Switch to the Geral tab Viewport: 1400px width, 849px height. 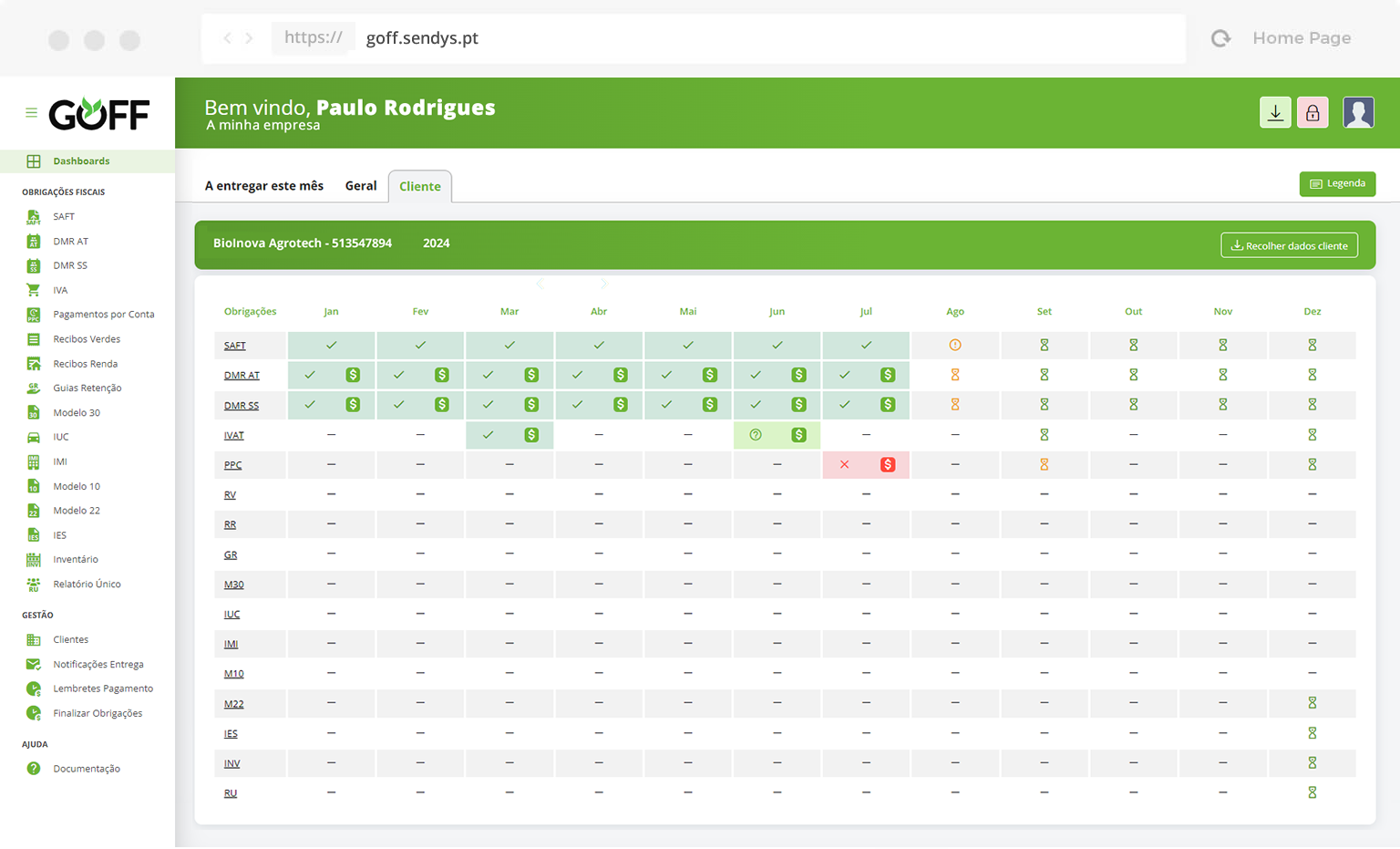[361, 186]
